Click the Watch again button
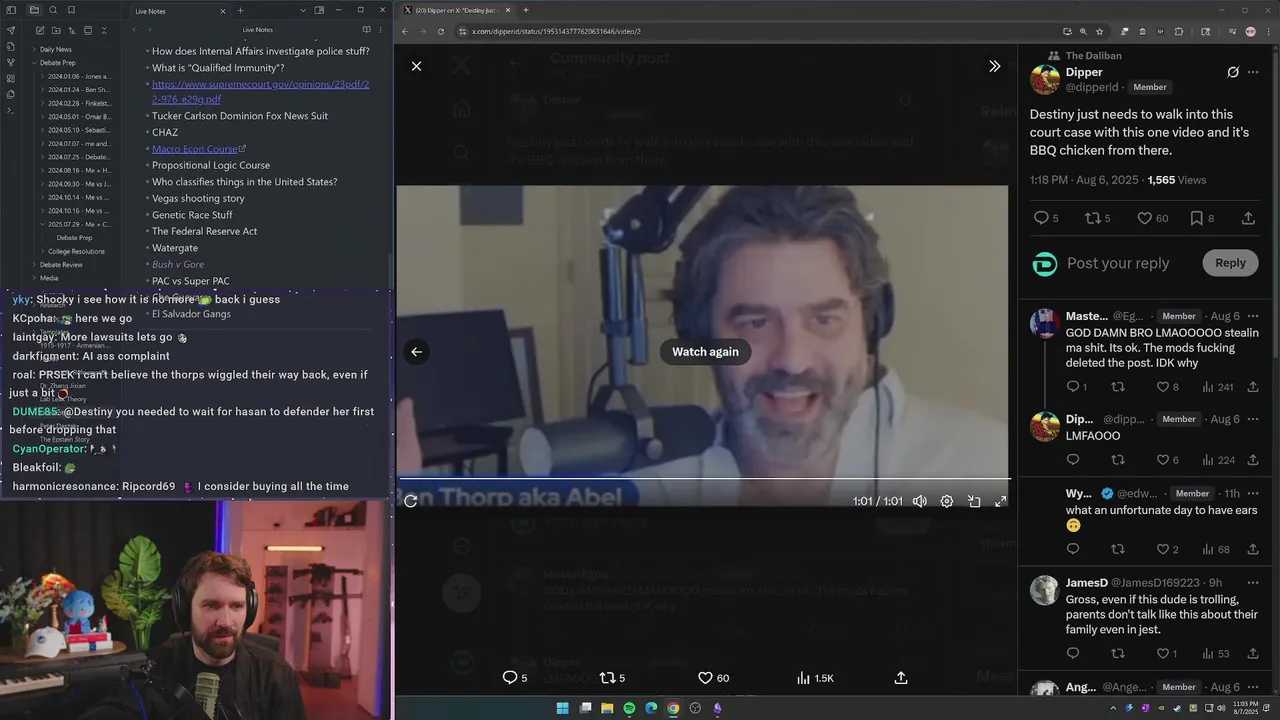The width and height of the screenshot is (1280, 720). (705, 351)
